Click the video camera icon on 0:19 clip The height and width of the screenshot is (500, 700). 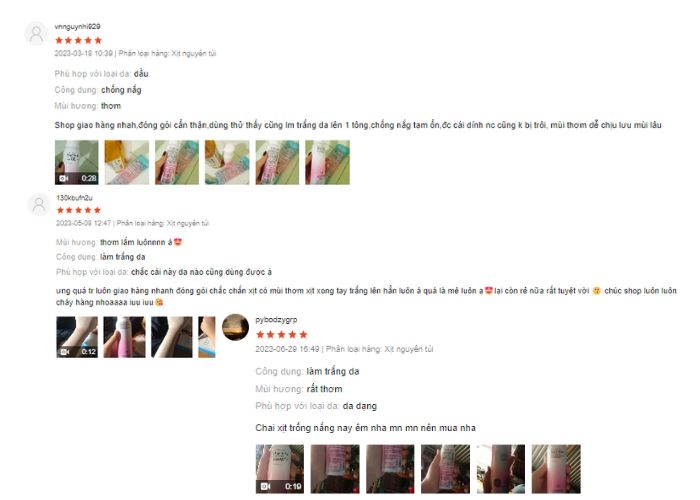266,486
